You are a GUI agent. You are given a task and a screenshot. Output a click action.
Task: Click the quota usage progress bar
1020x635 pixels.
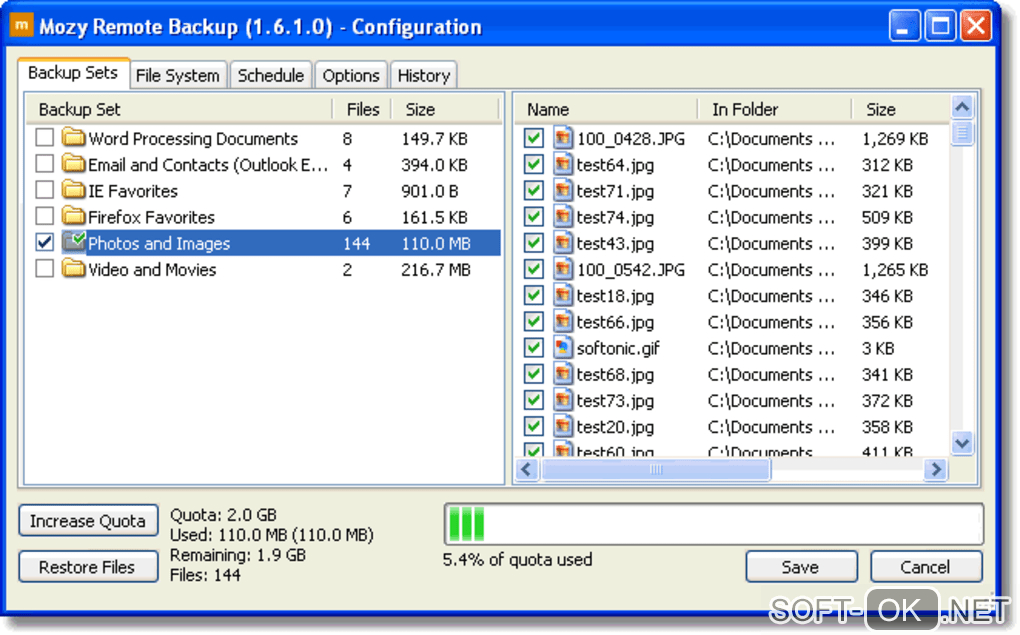pyautogui.click(x=714, y=524)
